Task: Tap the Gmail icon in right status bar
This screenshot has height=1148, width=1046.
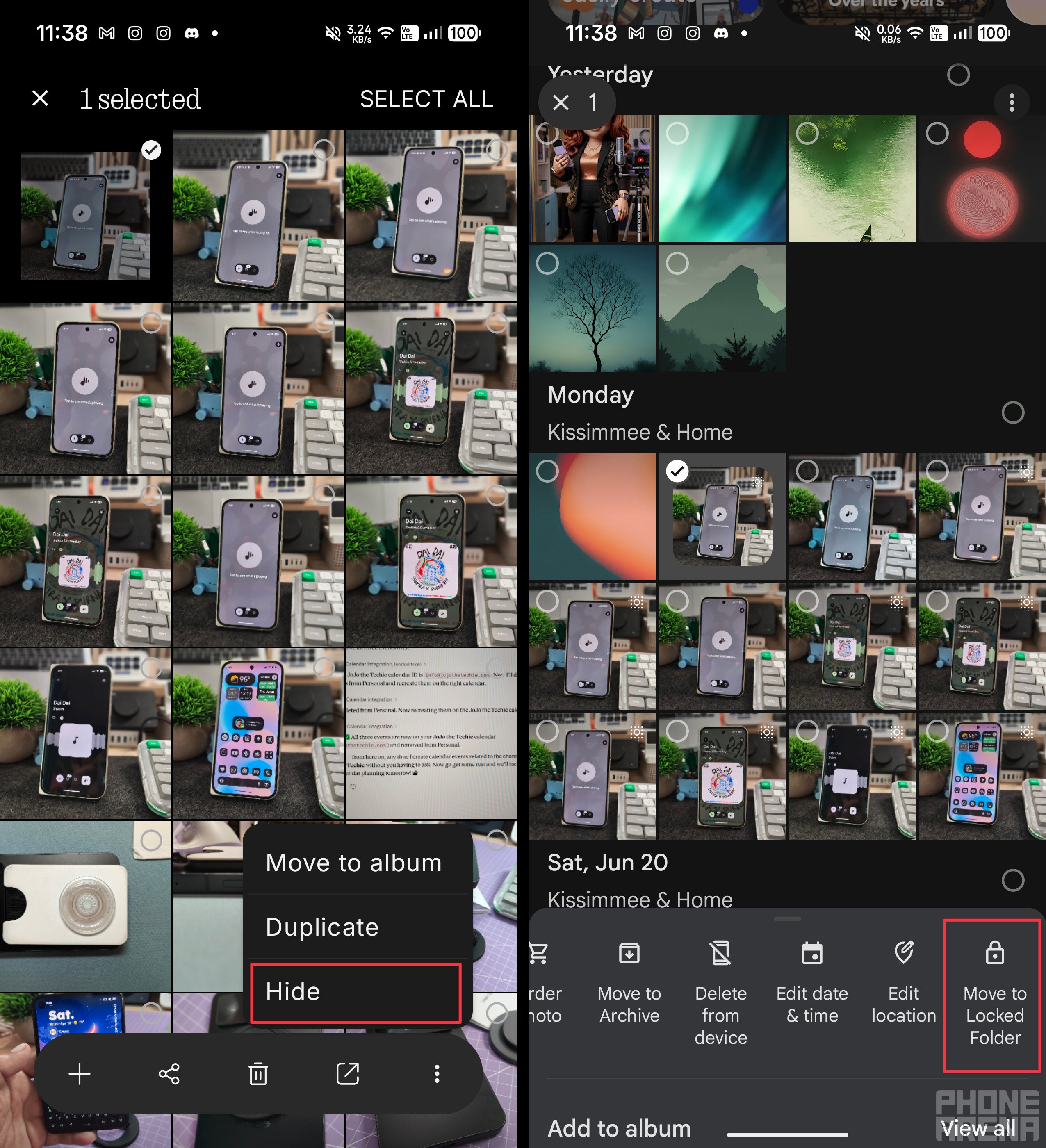Action: (636, 33)
